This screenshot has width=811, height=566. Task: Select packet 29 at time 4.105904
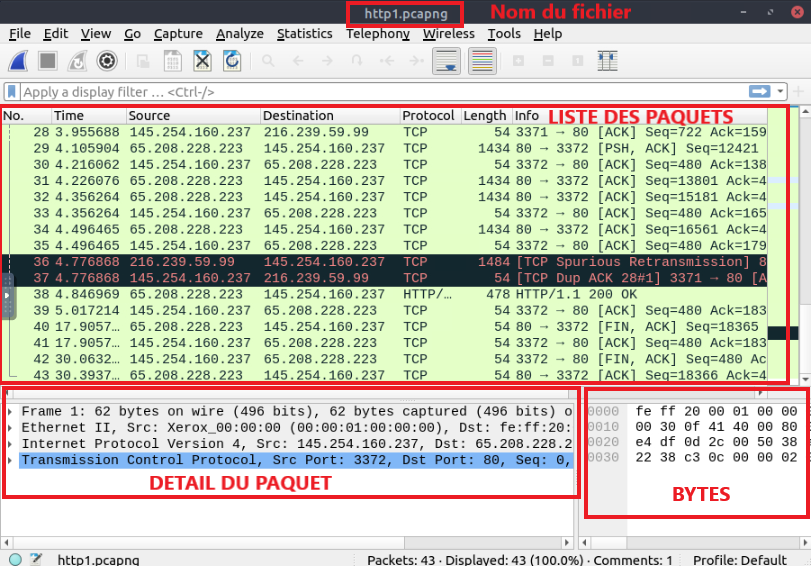tap(384, 148)
